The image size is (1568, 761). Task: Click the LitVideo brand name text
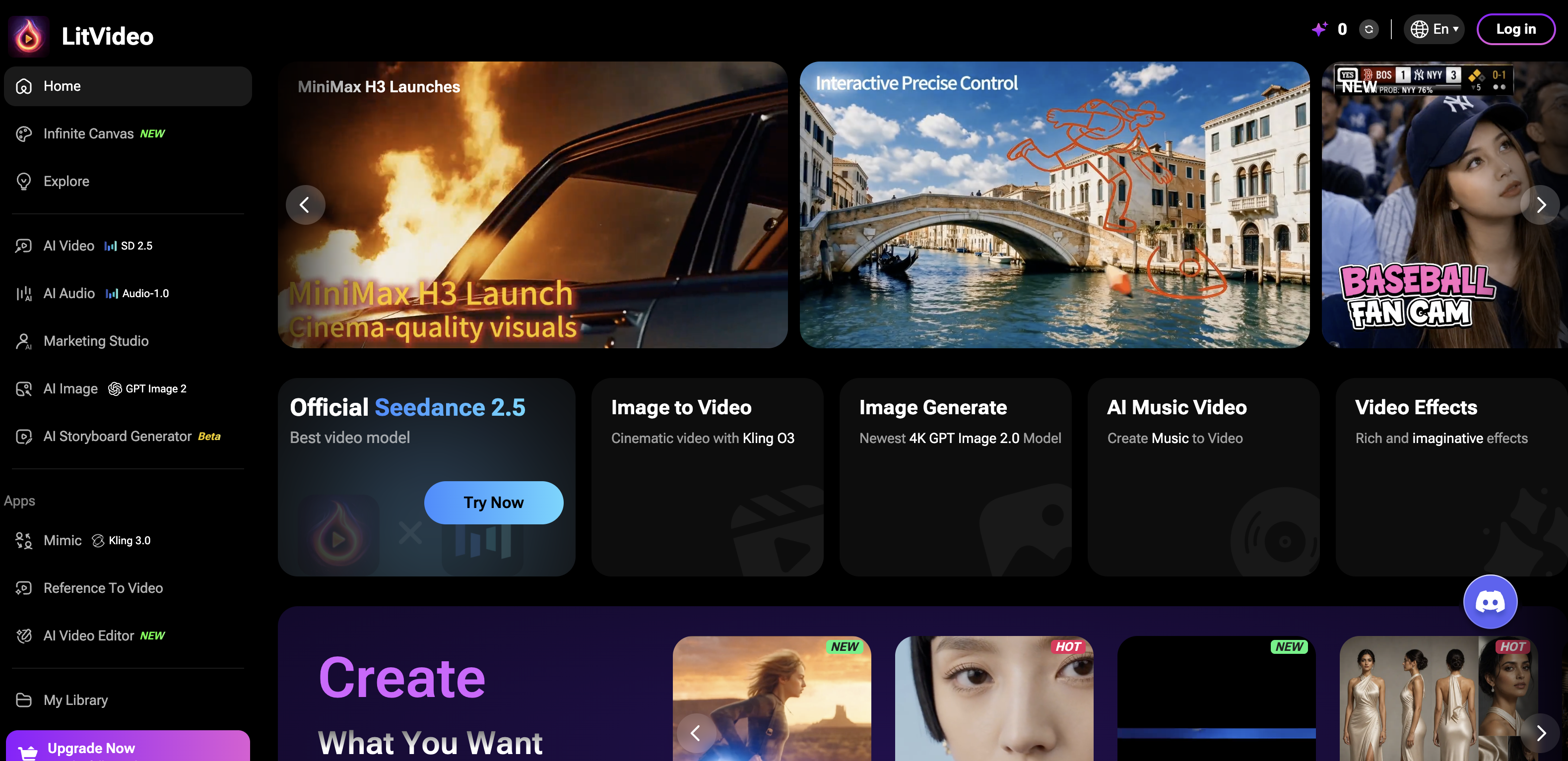[x=108, y=37]
